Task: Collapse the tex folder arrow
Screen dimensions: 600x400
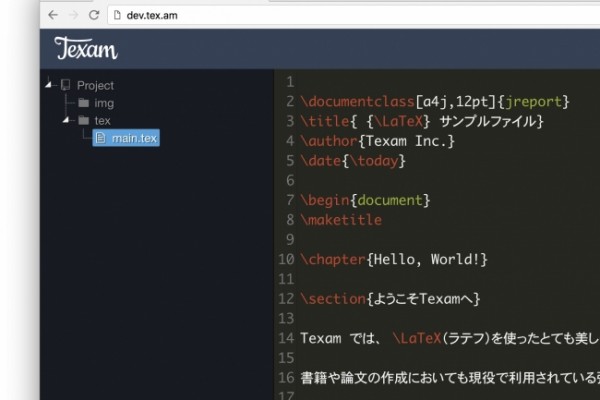Action: point(66,120)
